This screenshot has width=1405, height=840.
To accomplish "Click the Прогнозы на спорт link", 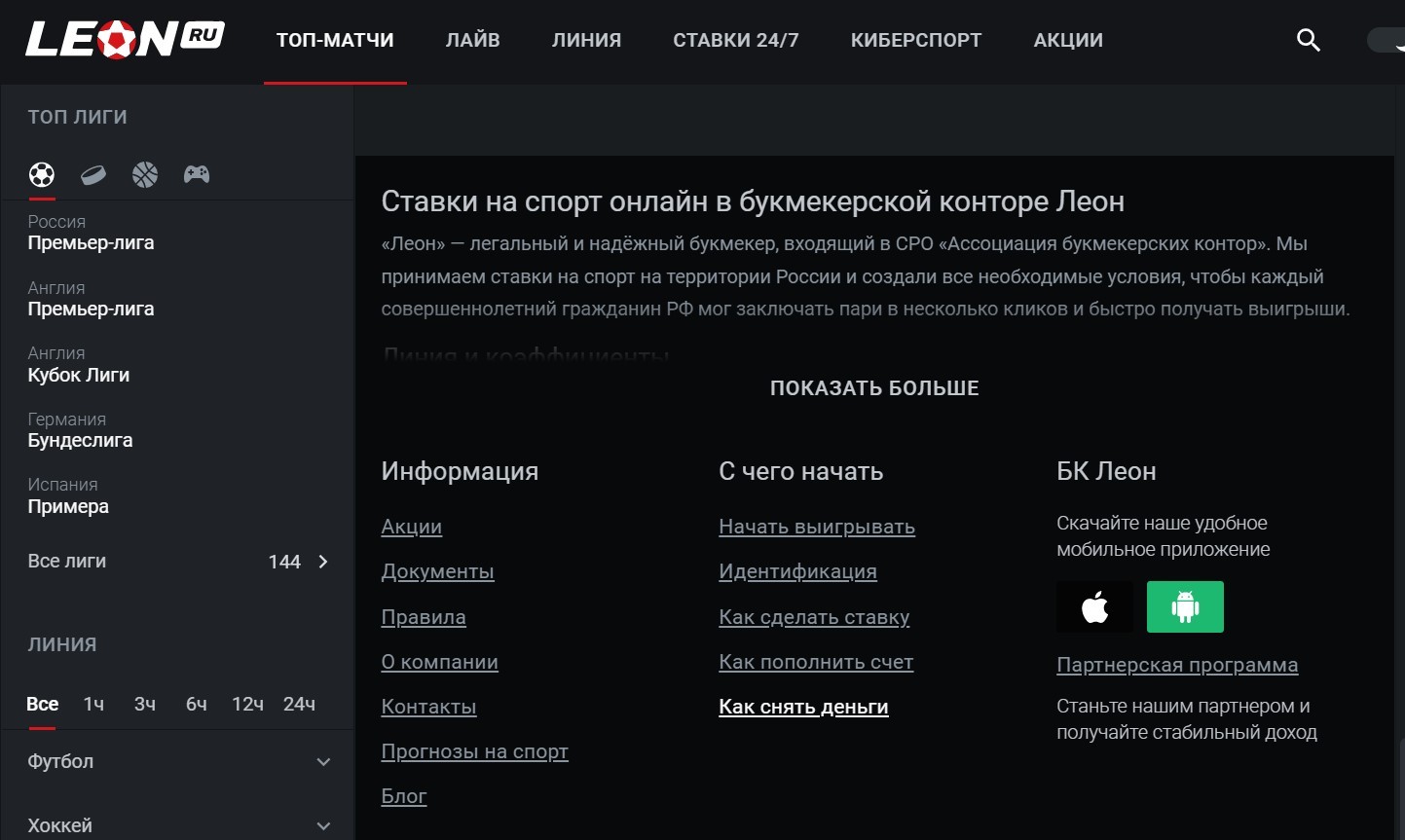I will coord(475,751).
